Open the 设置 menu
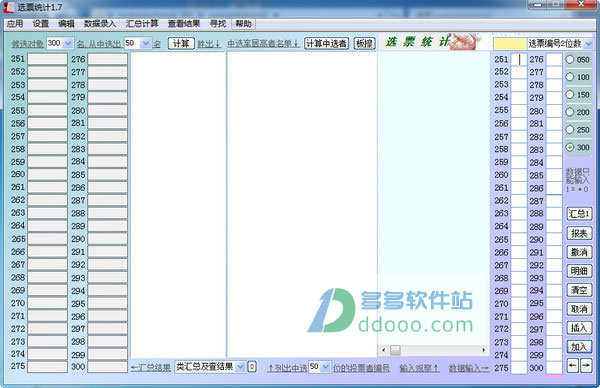This screenshot has height=388, width=600. pyautogui.click(x=41, y=24)
